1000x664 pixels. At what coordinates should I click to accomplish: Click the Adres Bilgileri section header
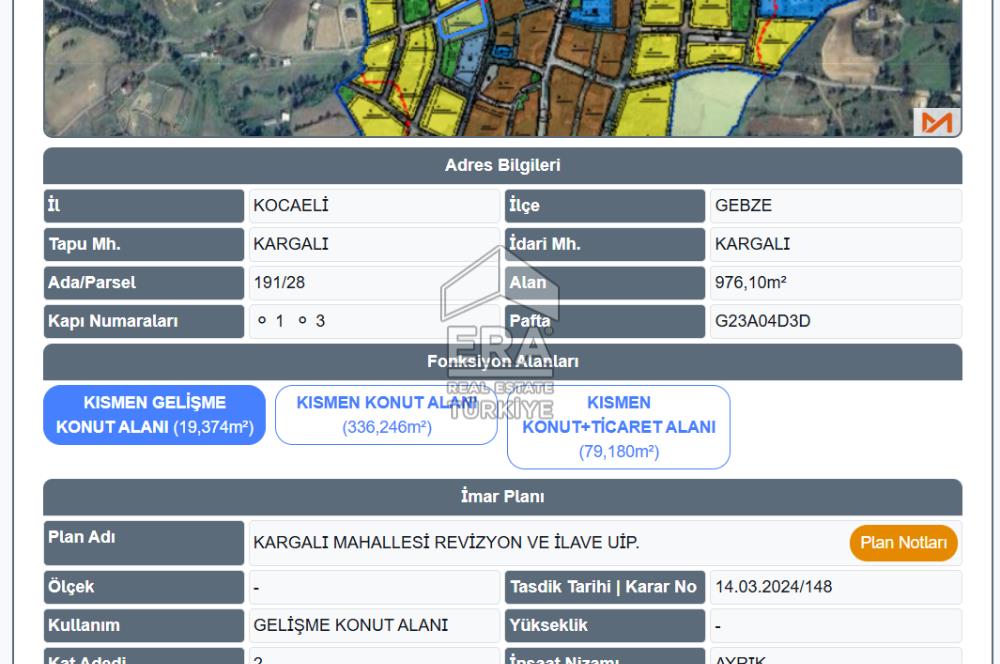[x=503, y=166]
